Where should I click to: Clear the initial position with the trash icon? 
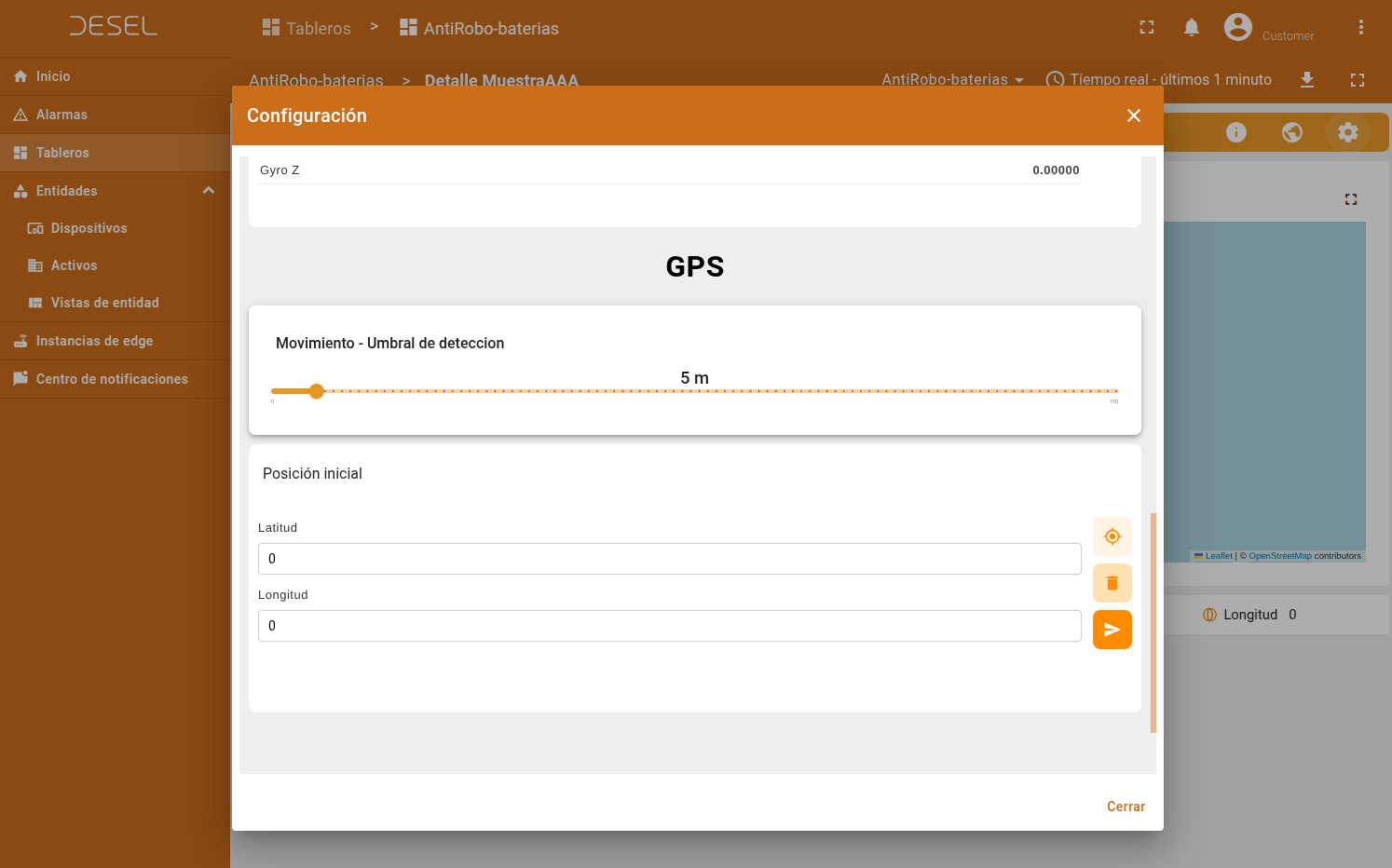[x=1112, y=582]
